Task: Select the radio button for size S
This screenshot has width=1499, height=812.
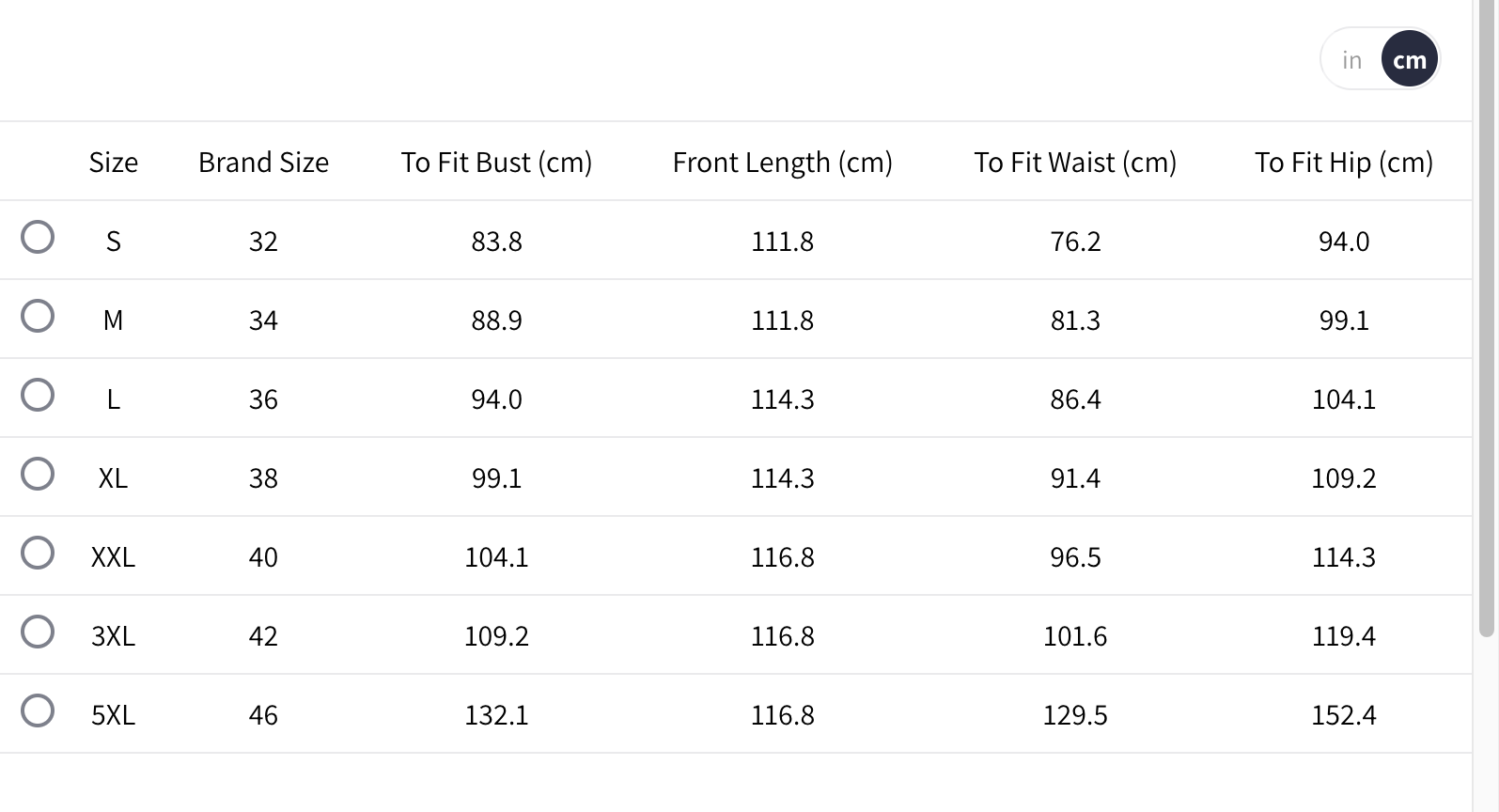Action: pos(38,238)
